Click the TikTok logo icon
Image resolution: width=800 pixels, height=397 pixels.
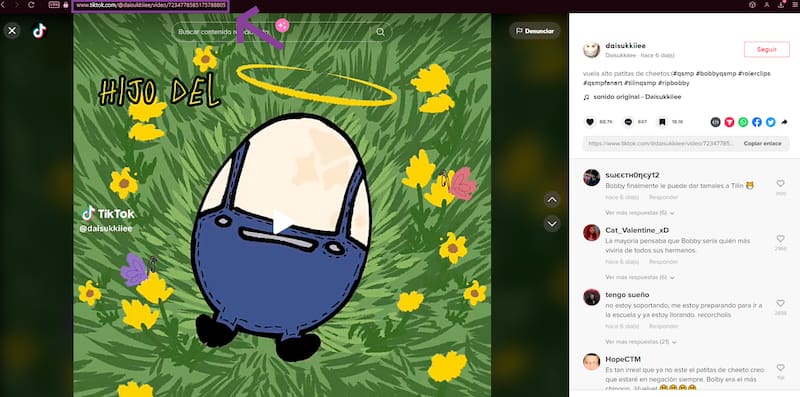[39, 31]
